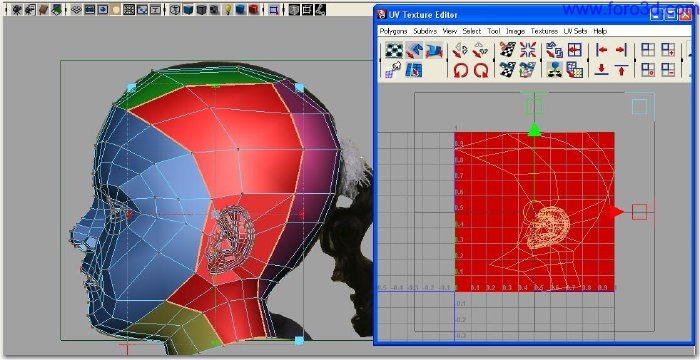Click the red rightward translate arrow in UV editor

point(617,212)
